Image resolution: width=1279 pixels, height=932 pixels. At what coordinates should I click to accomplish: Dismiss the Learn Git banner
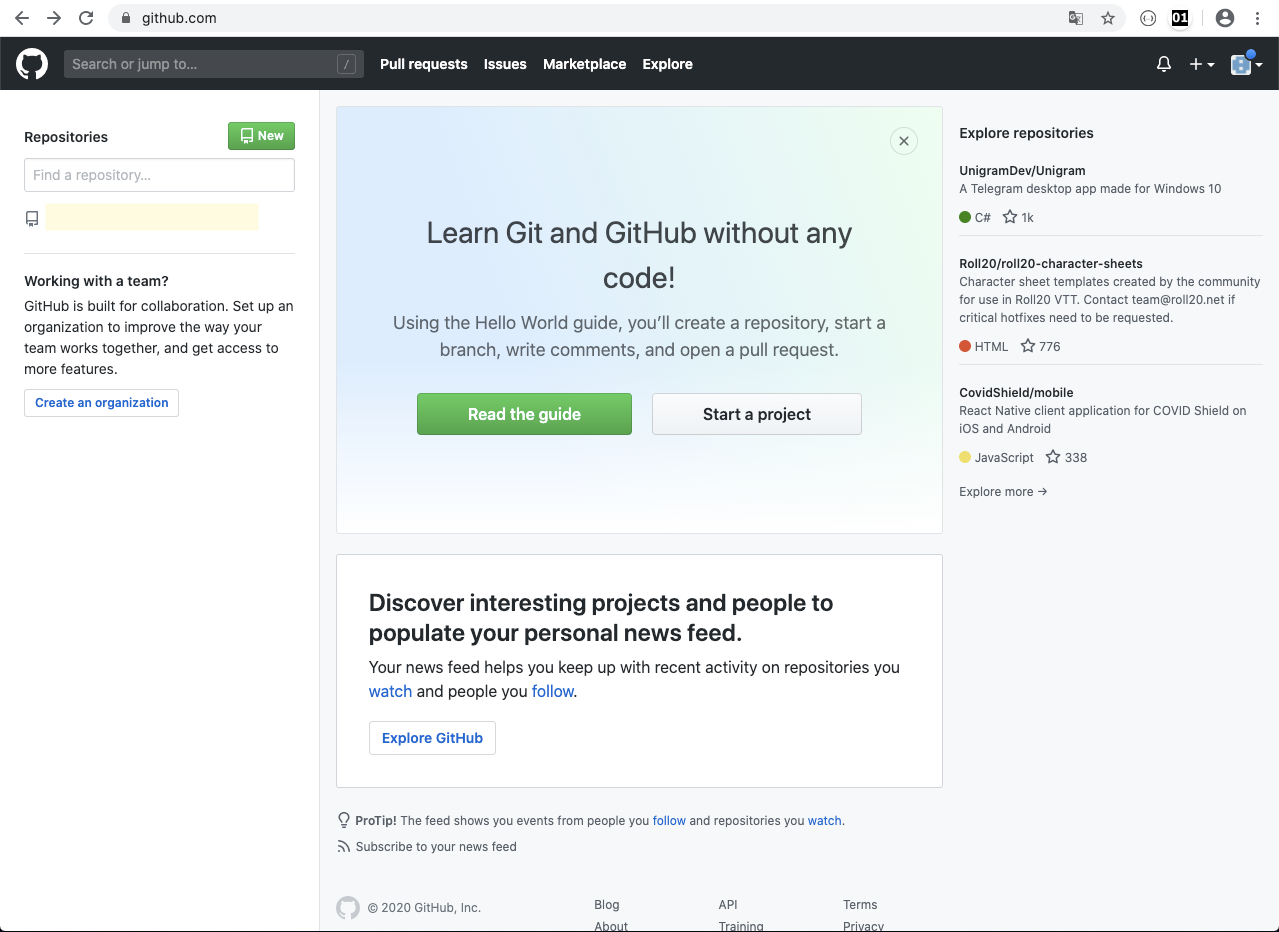click(x=904, y=141)
